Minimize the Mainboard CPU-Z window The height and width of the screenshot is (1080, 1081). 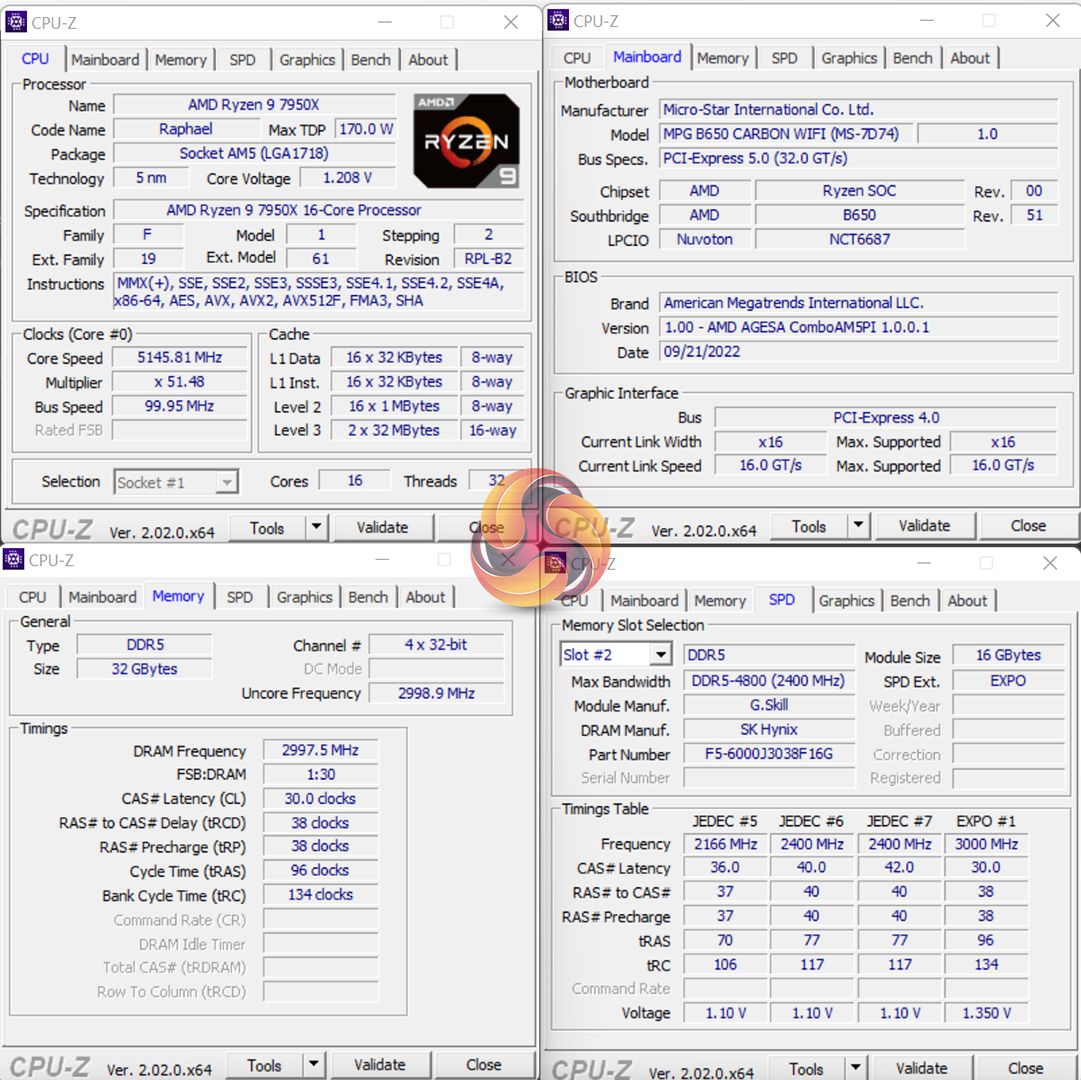tap(927, 21)
